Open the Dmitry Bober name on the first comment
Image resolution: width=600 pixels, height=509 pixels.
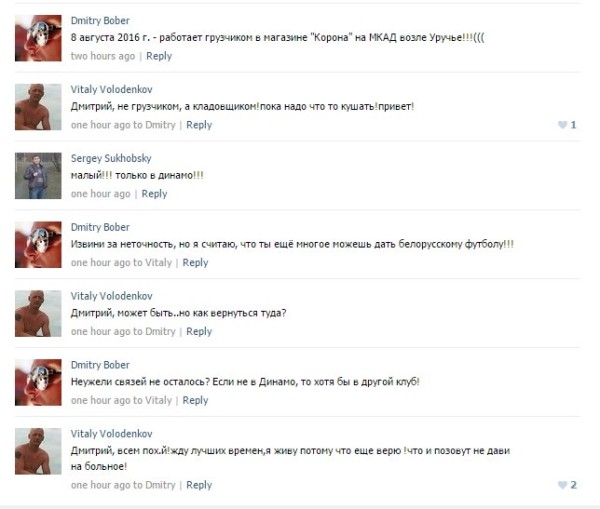click(100, 21)
